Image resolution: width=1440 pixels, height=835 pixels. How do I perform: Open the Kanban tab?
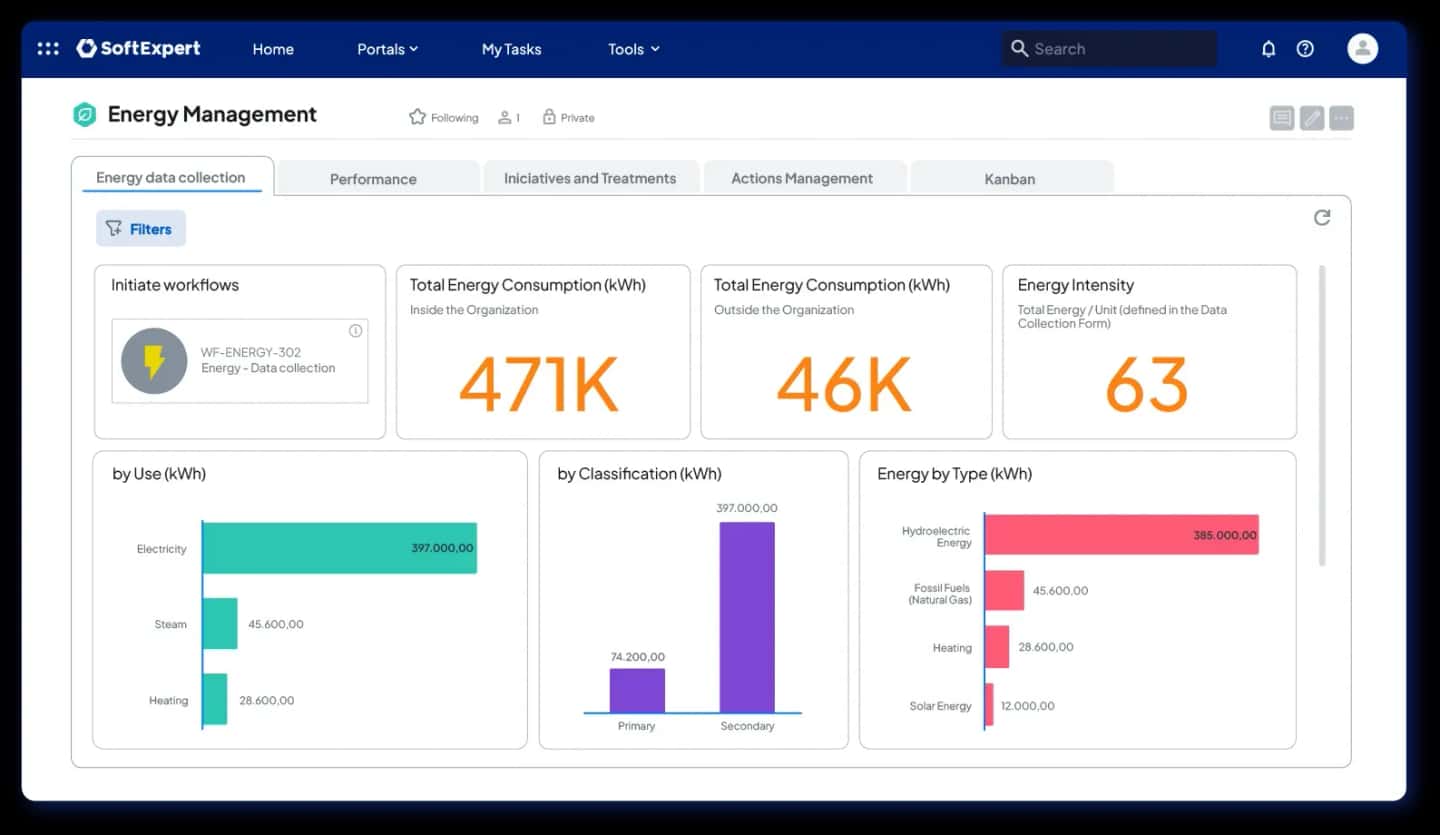(1010, 179)
